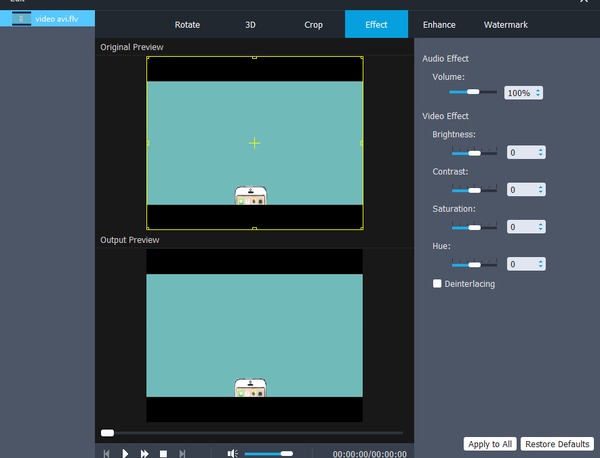
Task: Click the Audio Effect volume slider
Action: coord(473,92)
